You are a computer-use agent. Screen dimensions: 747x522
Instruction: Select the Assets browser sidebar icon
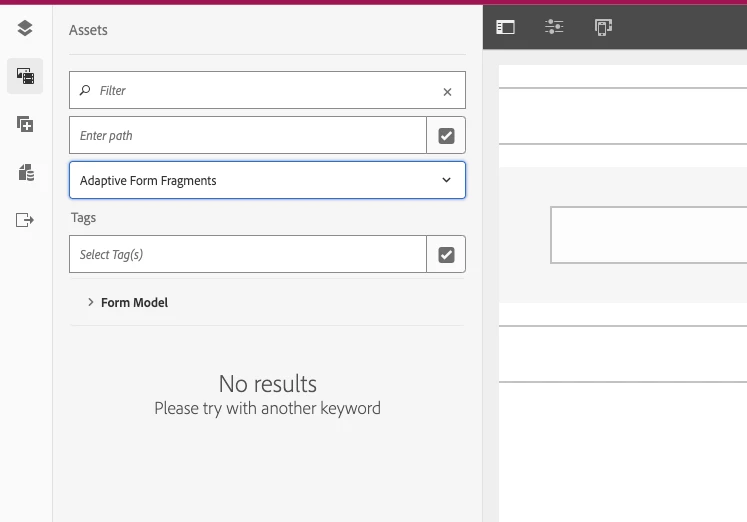click(x=25, y=76)
